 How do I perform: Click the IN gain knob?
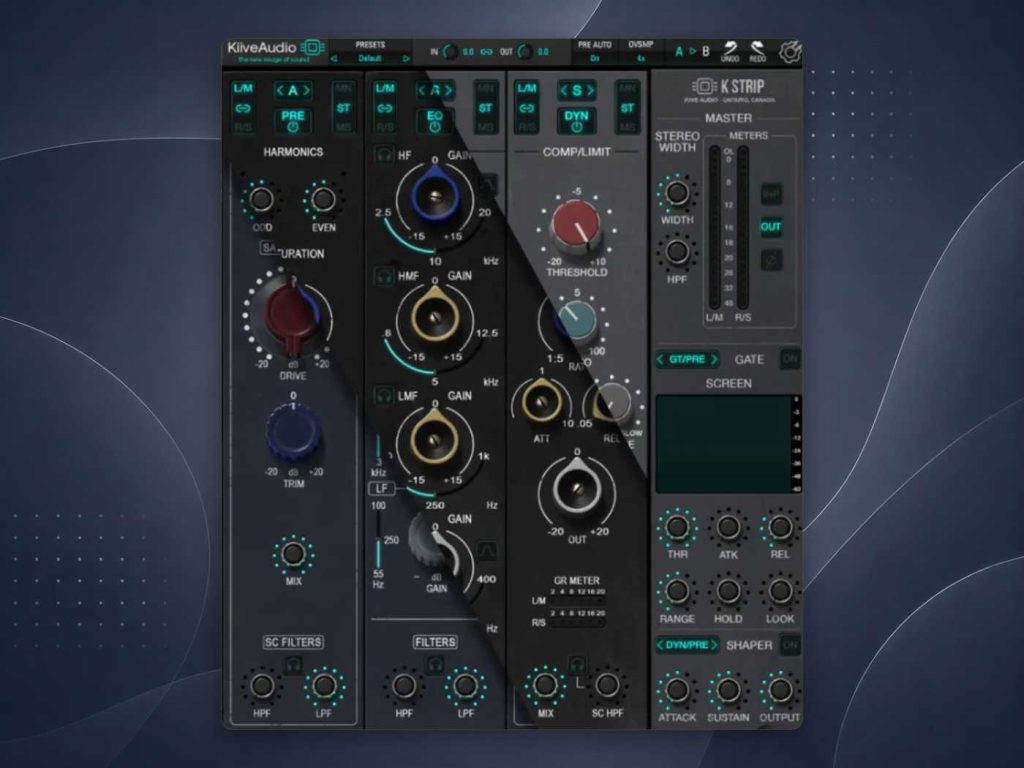[x=450, y=52]
